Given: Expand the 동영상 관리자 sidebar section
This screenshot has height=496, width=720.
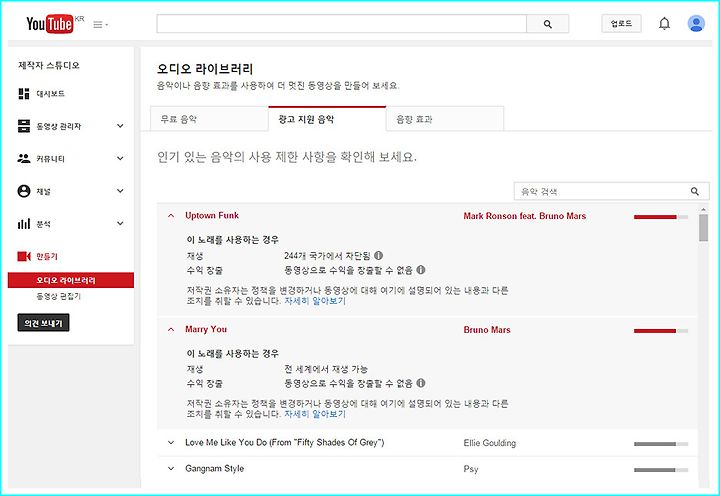Looking at the screenshot, I should coord(120,126).
